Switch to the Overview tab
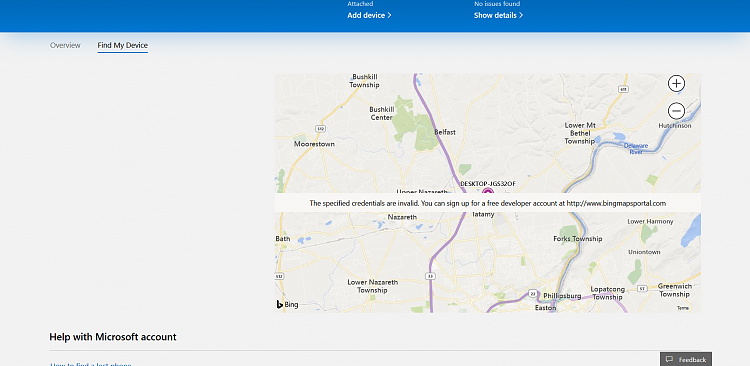The width and height of the screenshot is (750, 366). click(65, 45)
